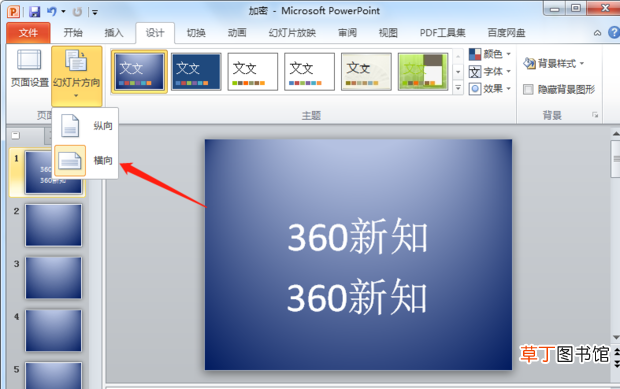Open the 幻灯片放映 (Slide Show) tab

click(292, 33)
